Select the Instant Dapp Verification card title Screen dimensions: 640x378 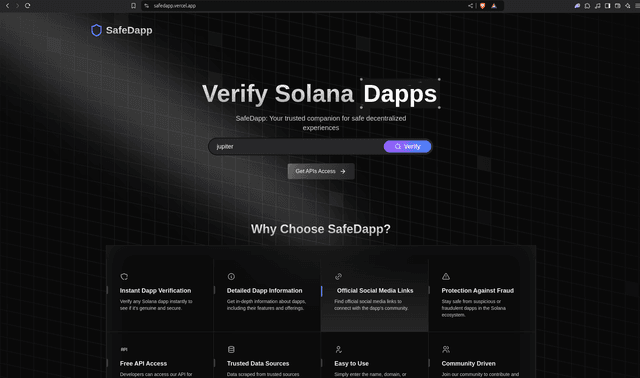click(x=156, y=291)
